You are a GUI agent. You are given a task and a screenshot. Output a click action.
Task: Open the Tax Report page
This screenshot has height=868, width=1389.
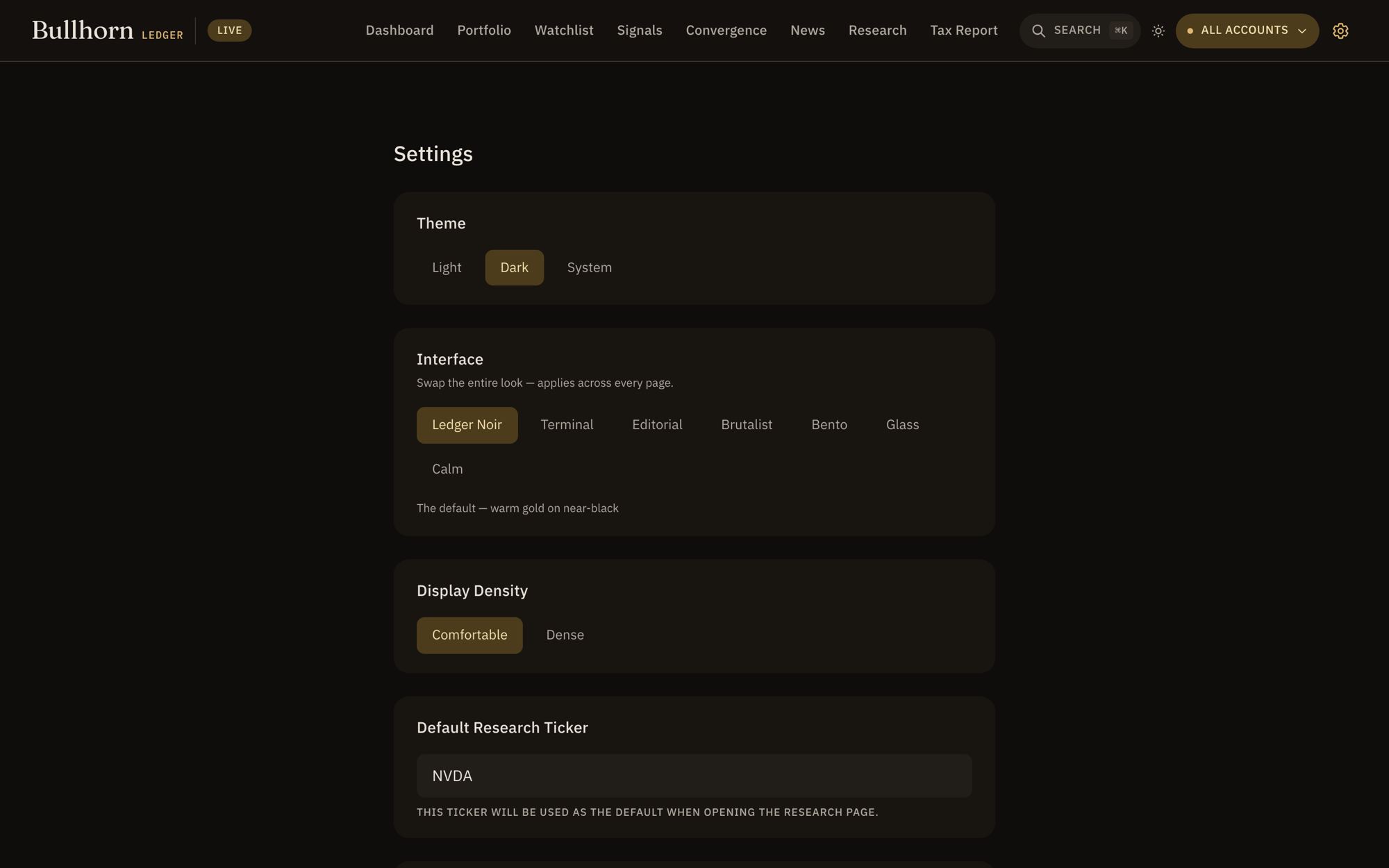[964, 31]
